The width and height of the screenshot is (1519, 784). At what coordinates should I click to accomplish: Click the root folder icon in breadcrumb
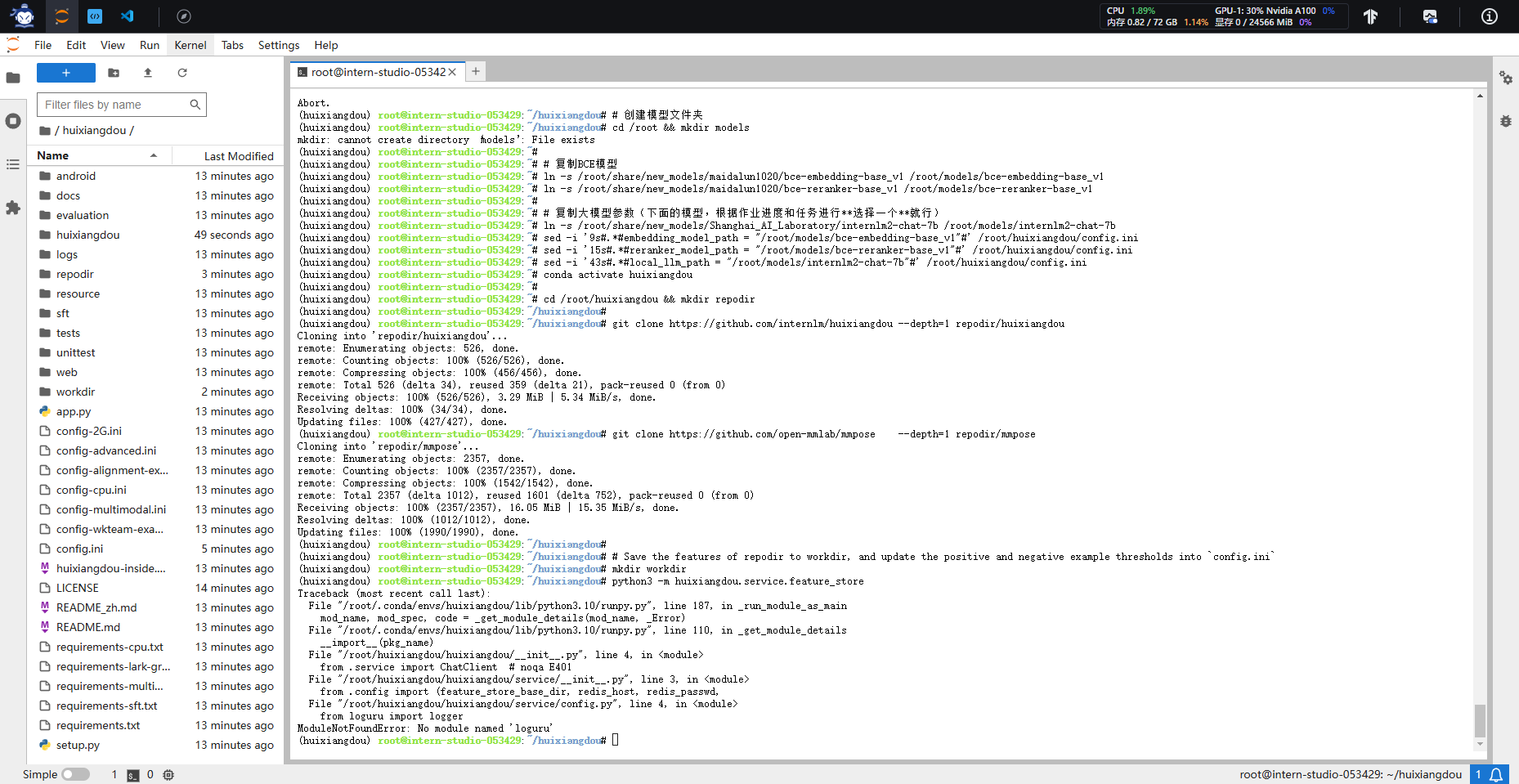pyautogui.click(x=45, y=131)
